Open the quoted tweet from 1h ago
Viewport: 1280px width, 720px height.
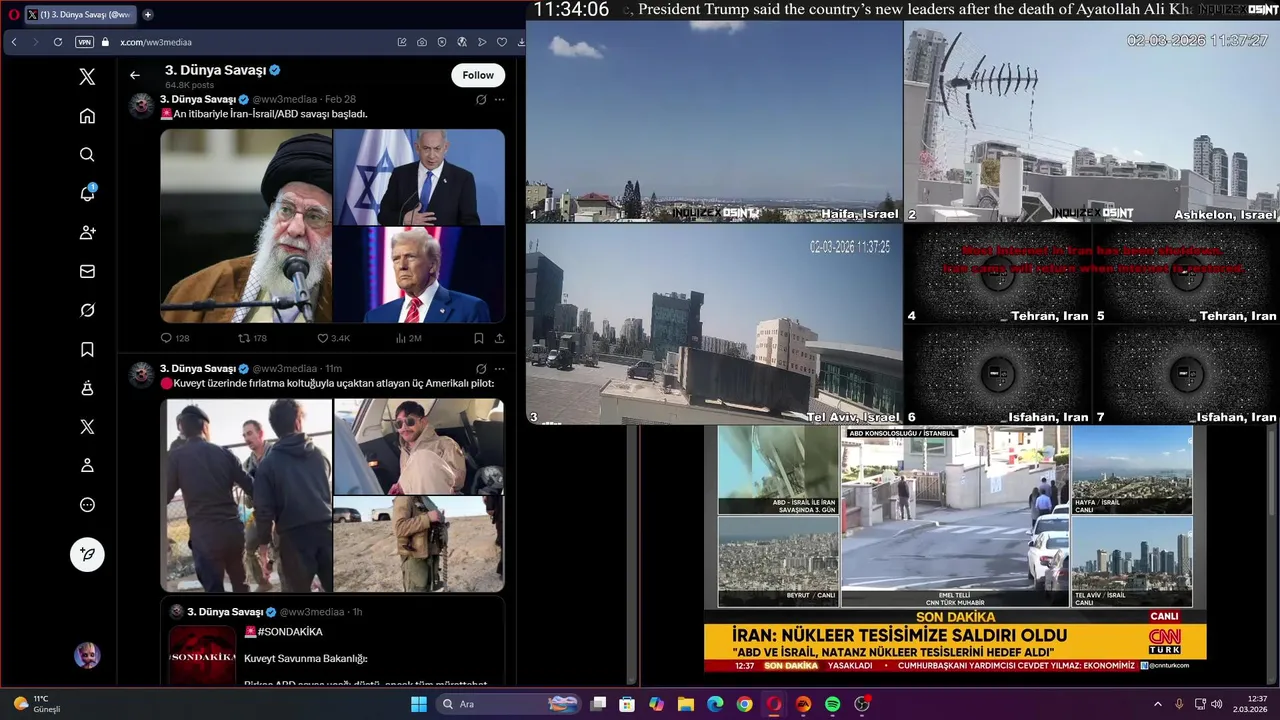(x=332, y=642)
